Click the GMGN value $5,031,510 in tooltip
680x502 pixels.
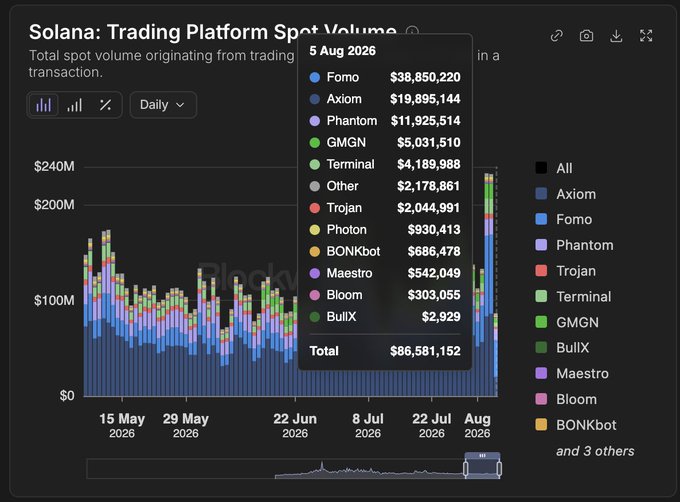point(429,142)
